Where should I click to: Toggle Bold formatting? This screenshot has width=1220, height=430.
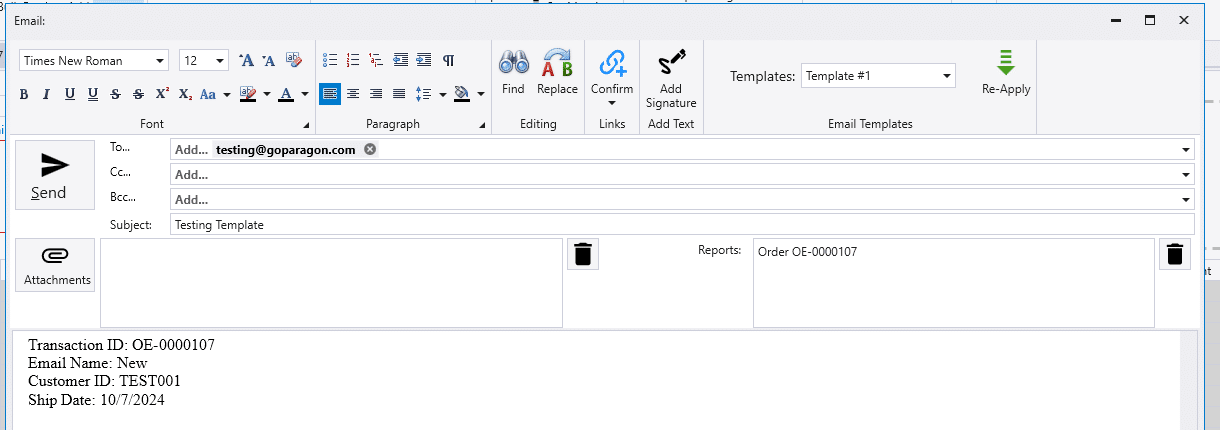[x=22, y=94]
